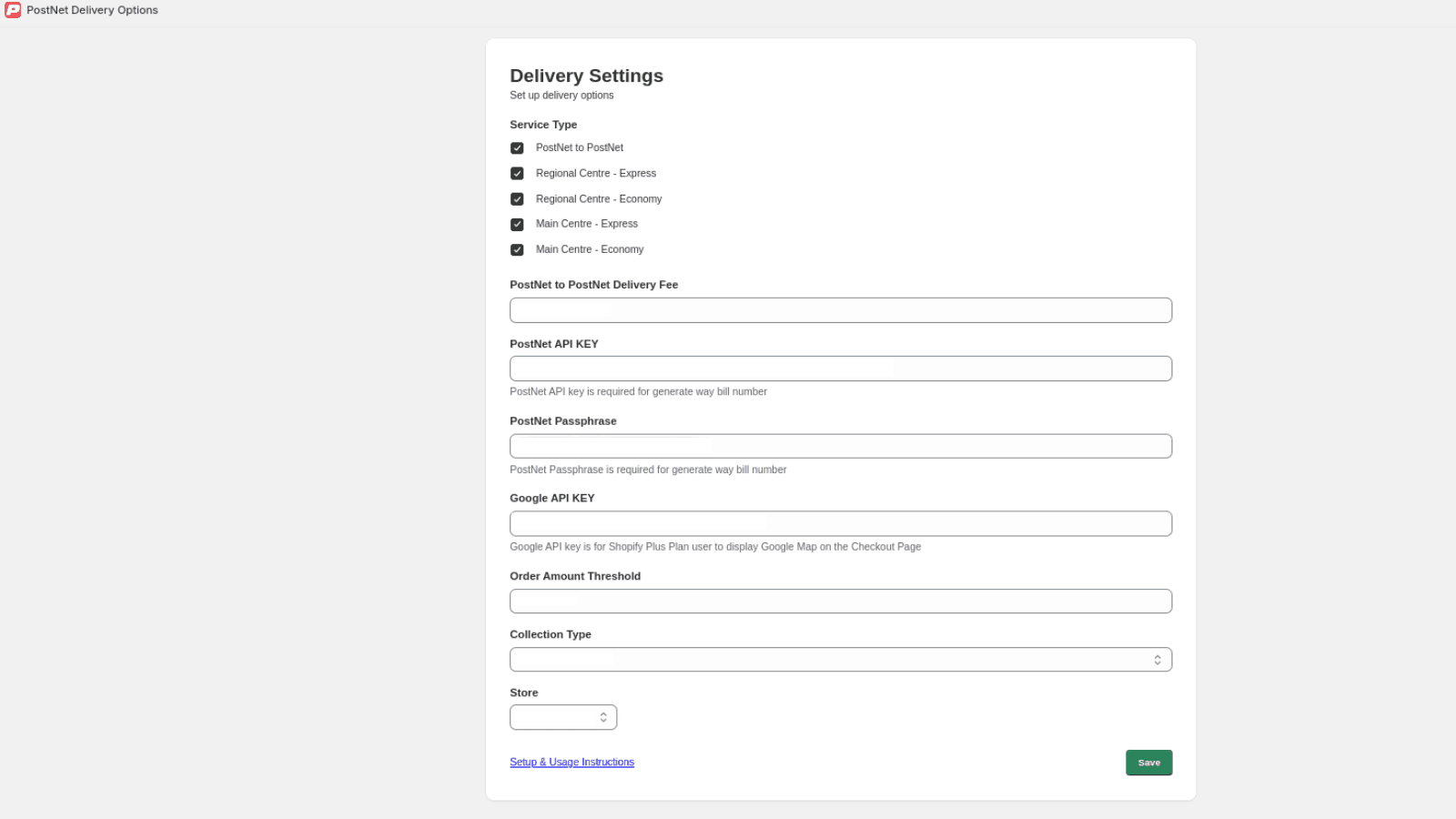Expand the Store dropdown selector
This screenshot has height=819, width=1456.
(563, 717)
